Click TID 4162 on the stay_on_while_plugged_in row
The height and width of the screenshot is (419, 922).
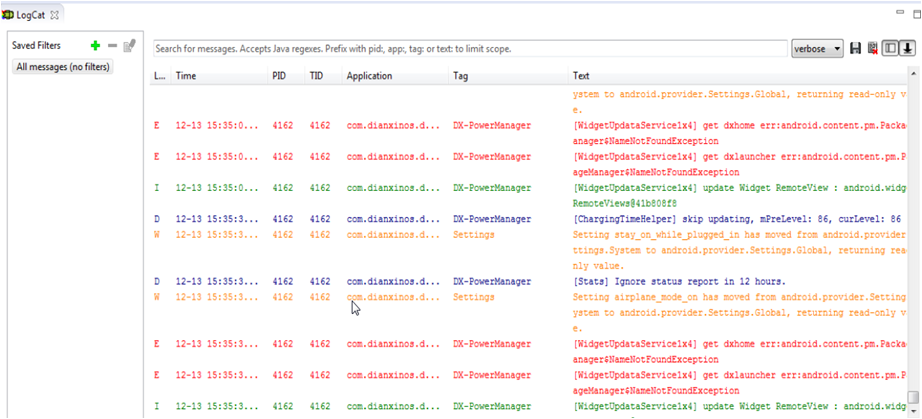point(320,234)
